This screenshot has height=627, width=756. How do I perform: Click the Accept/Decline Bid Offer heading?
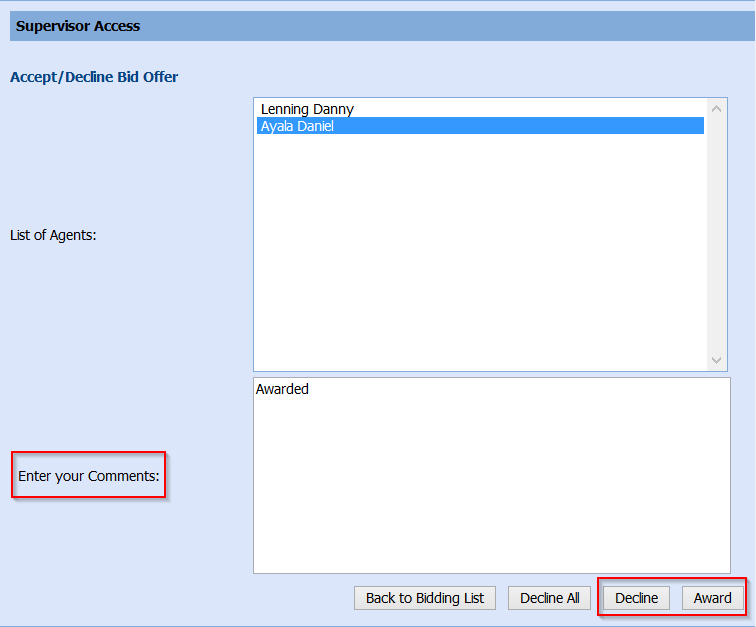click(94, 76)
